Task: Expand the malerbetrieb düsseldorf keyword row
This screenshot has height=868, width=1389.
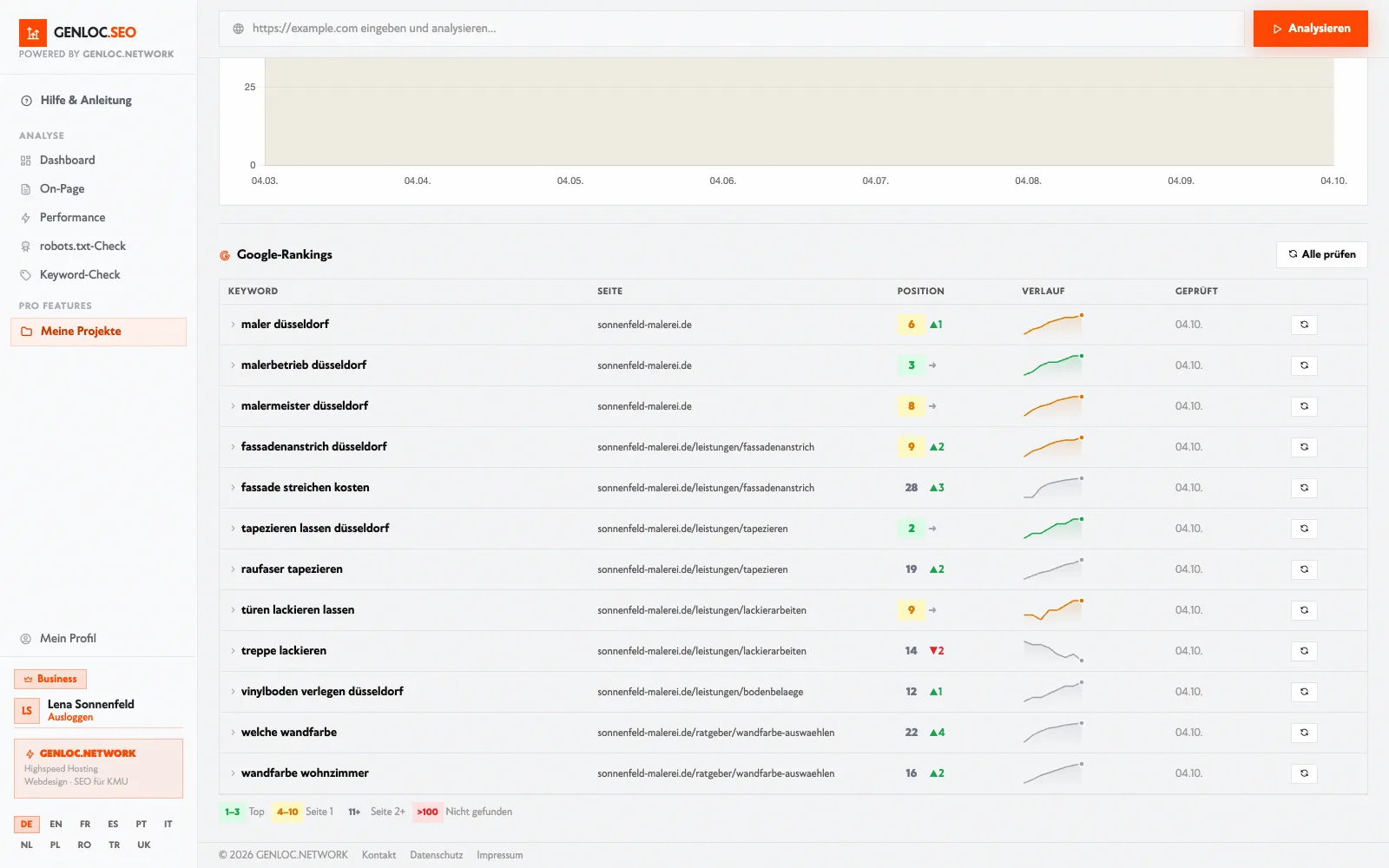Action: [x=233, y=365]
